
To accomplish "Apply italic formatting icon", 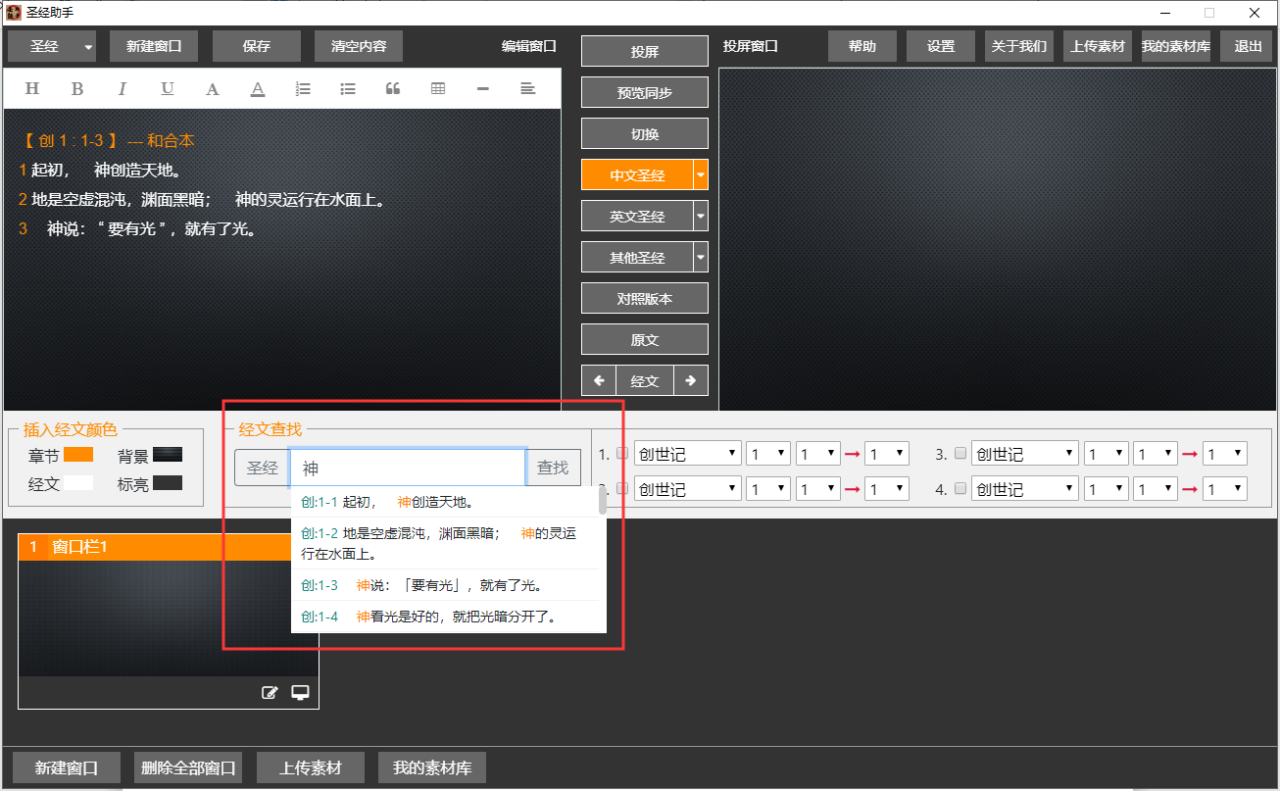I will pos(122,89).
